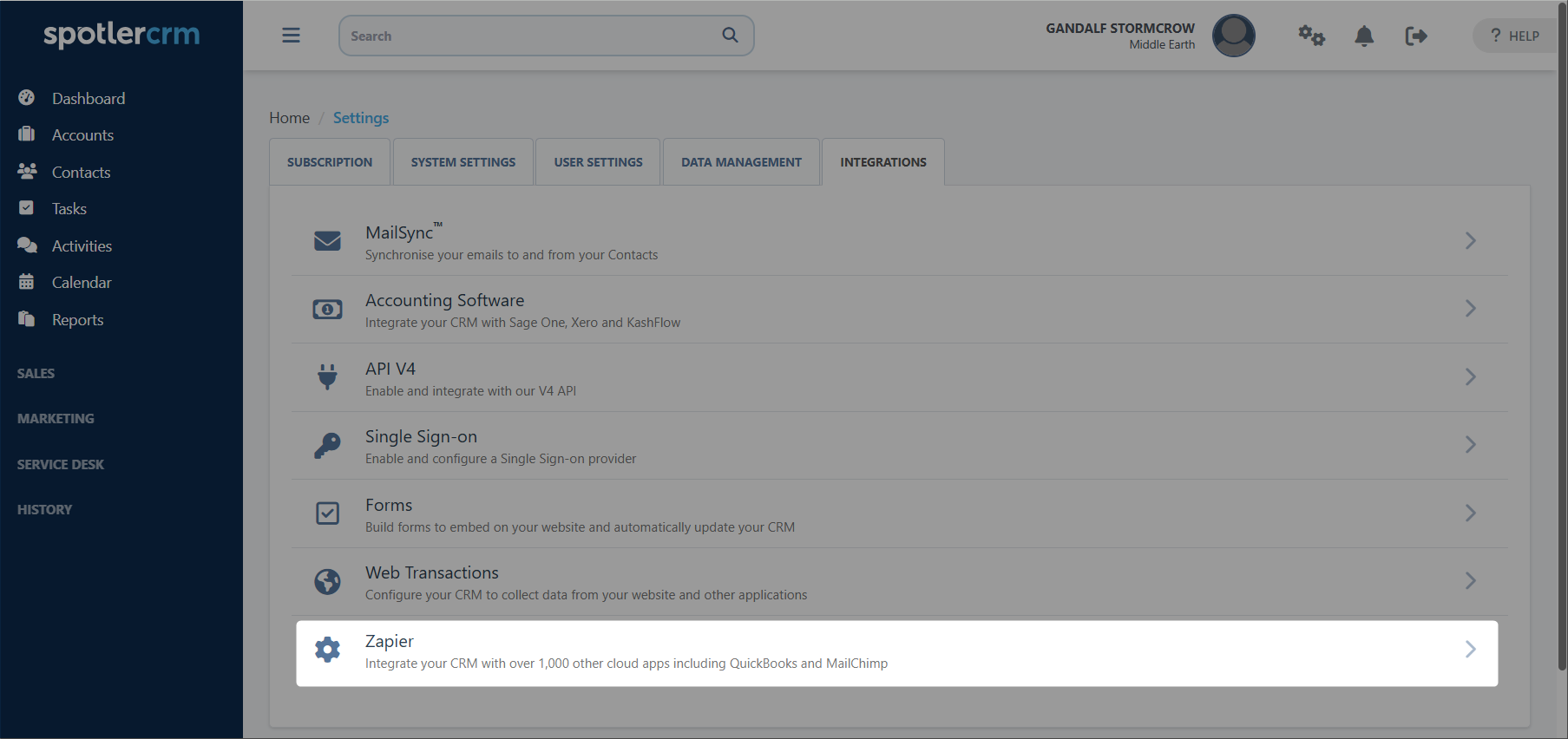Open the MailSync integration title
Image resolution: width=1568 pixels, height=739 pixels.
click(x=403, y=232)
